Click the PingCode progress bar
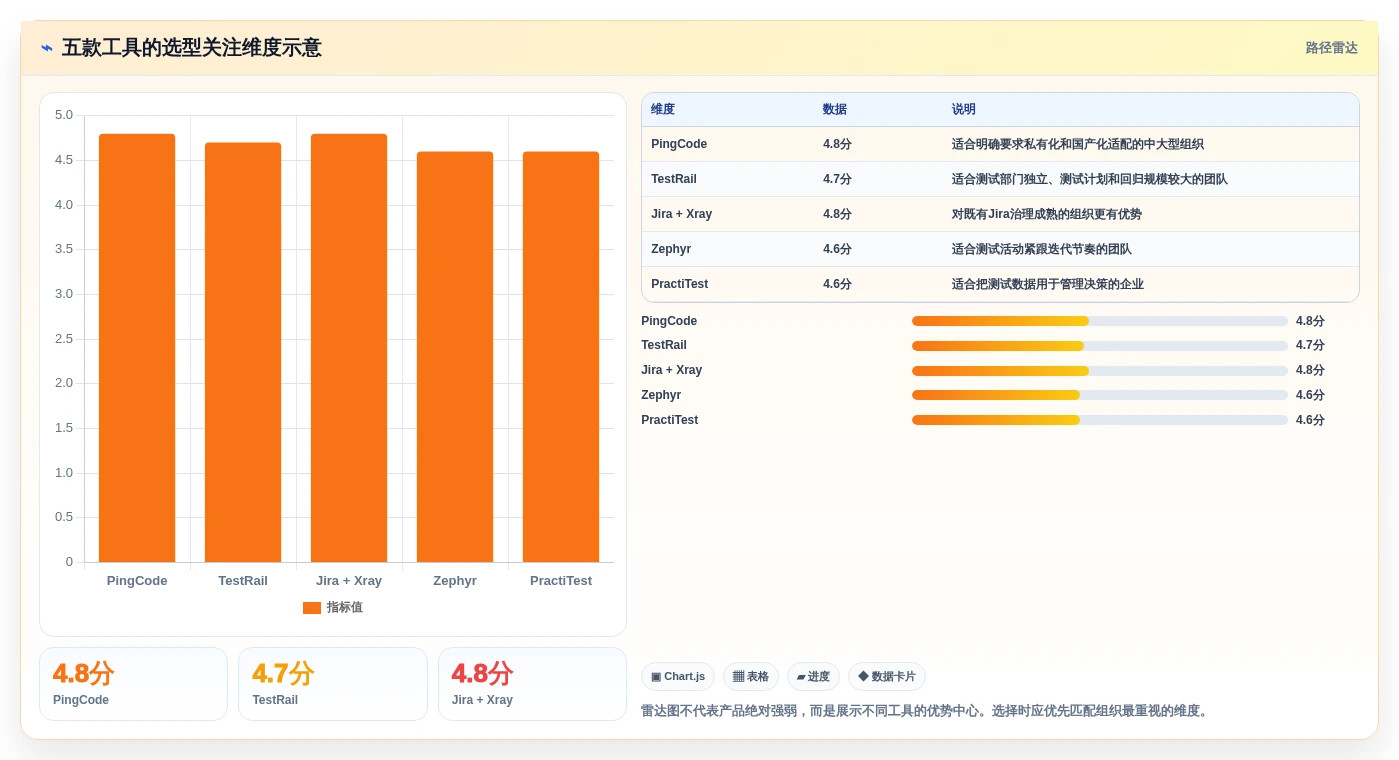The height and width of the screenshot is (760, 1399). (1100, 321)
